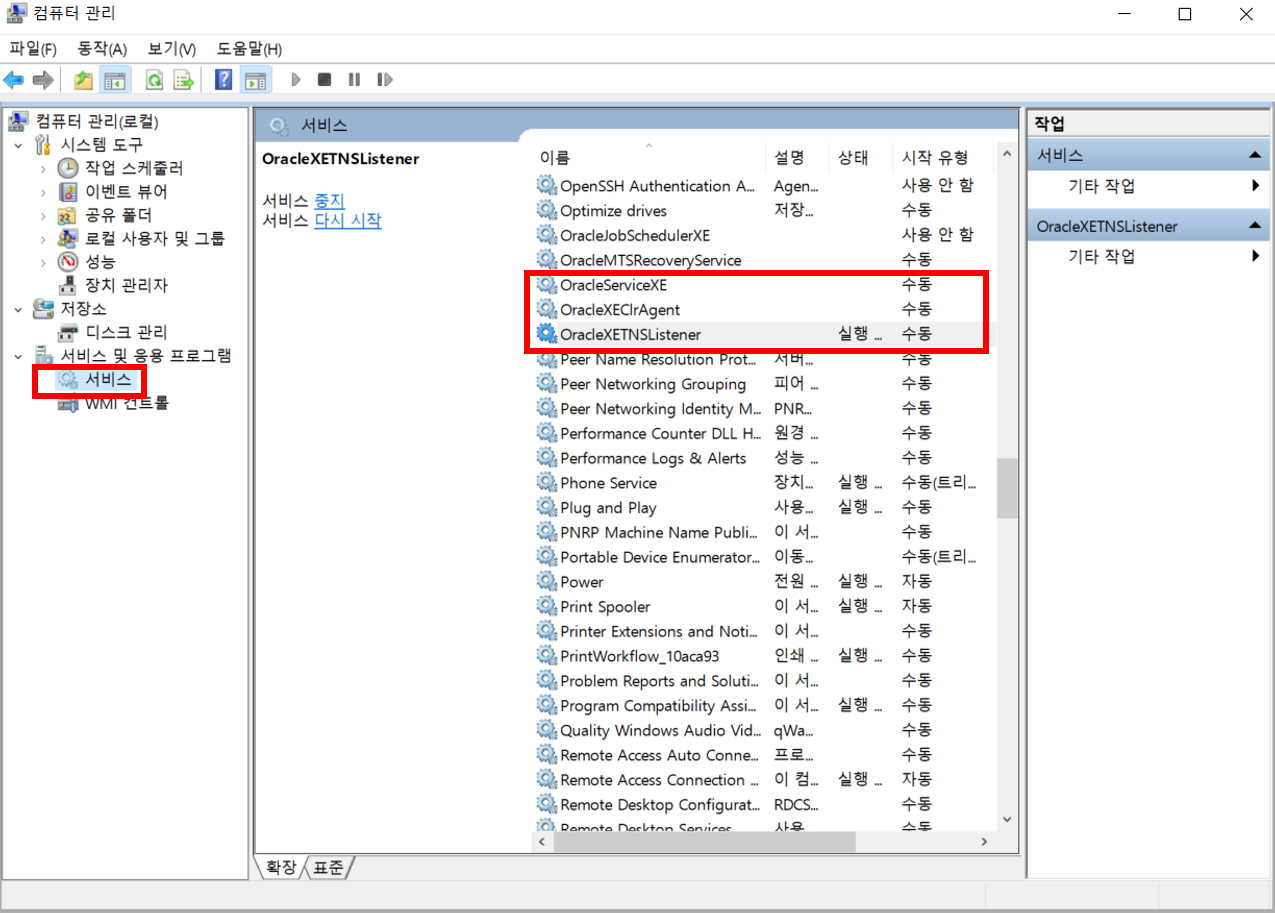Collapse the 서비스 section in 작업 pane
Viewport: 1275px width, 913px height.
click(x=1254, y=155)
